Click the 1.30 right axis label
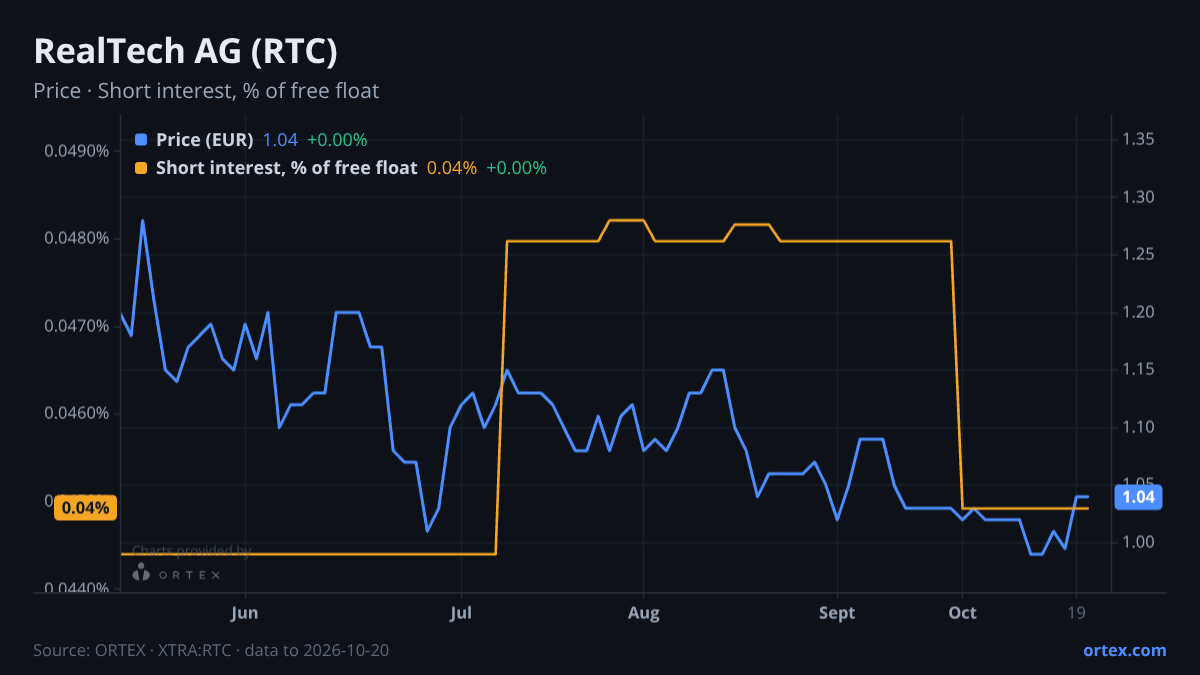 (x=1139, y=197)
